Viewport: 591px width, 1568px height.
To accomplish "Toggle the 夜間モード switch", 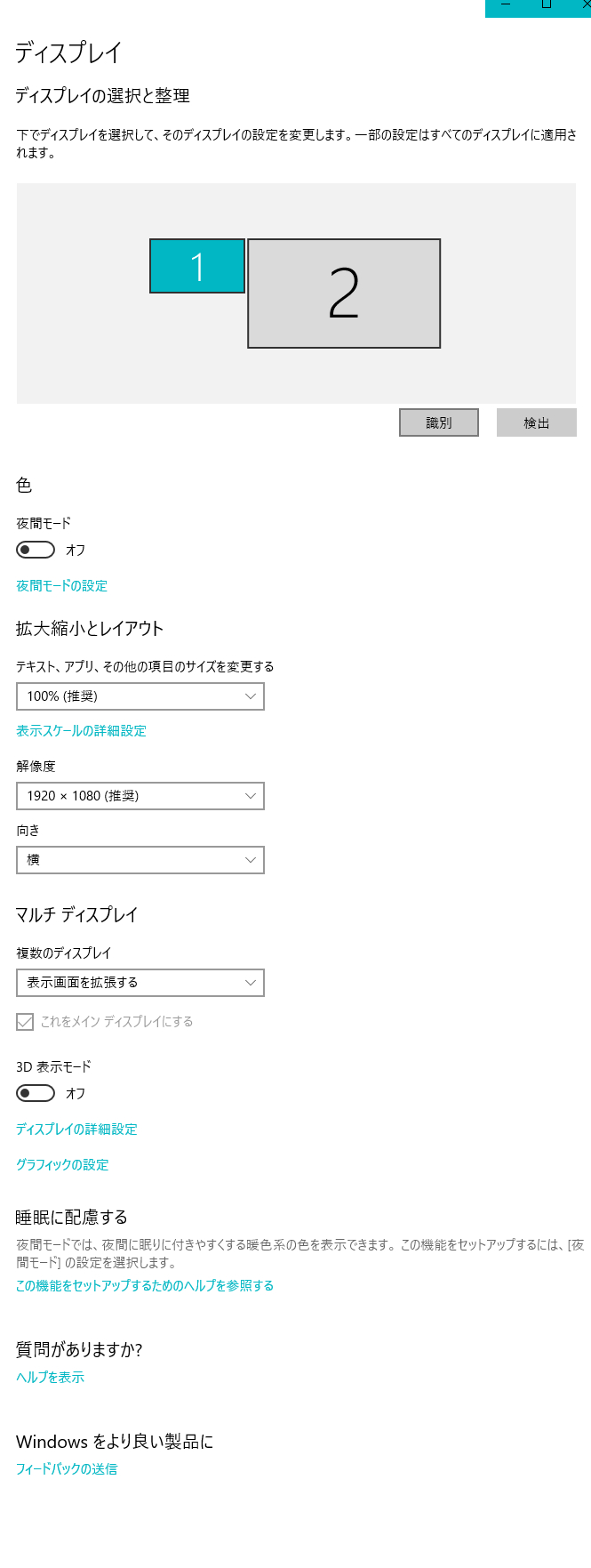I will tap(36, 550).
